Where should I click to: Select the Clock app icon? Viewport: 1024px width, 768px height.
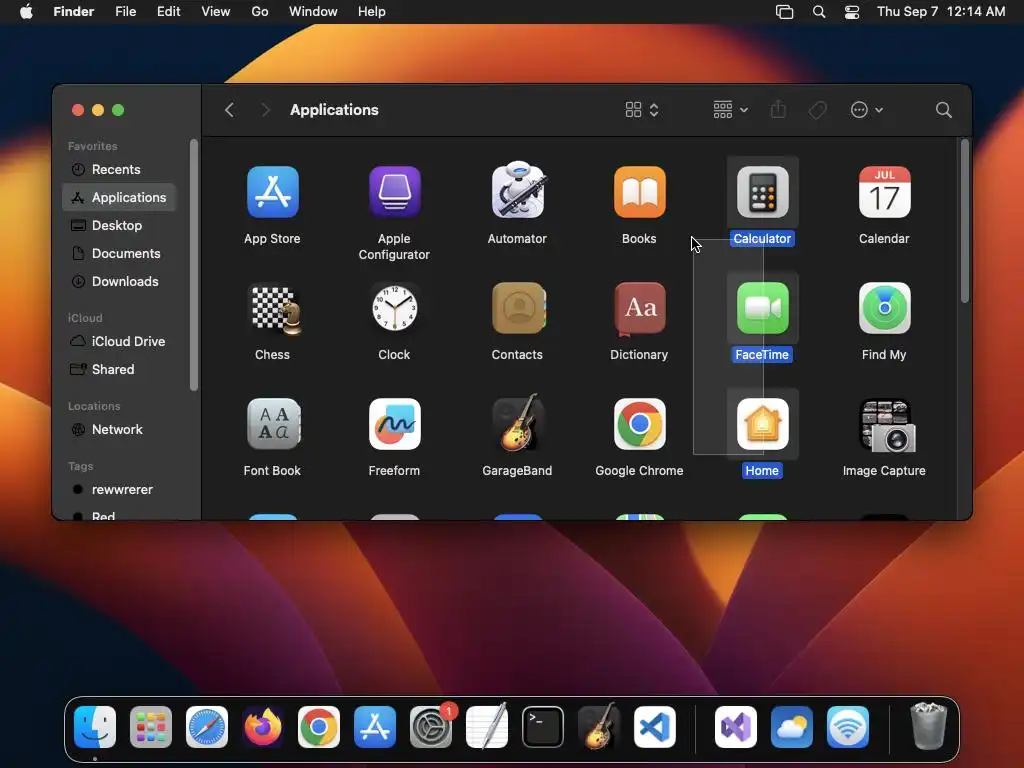(394, 308)
